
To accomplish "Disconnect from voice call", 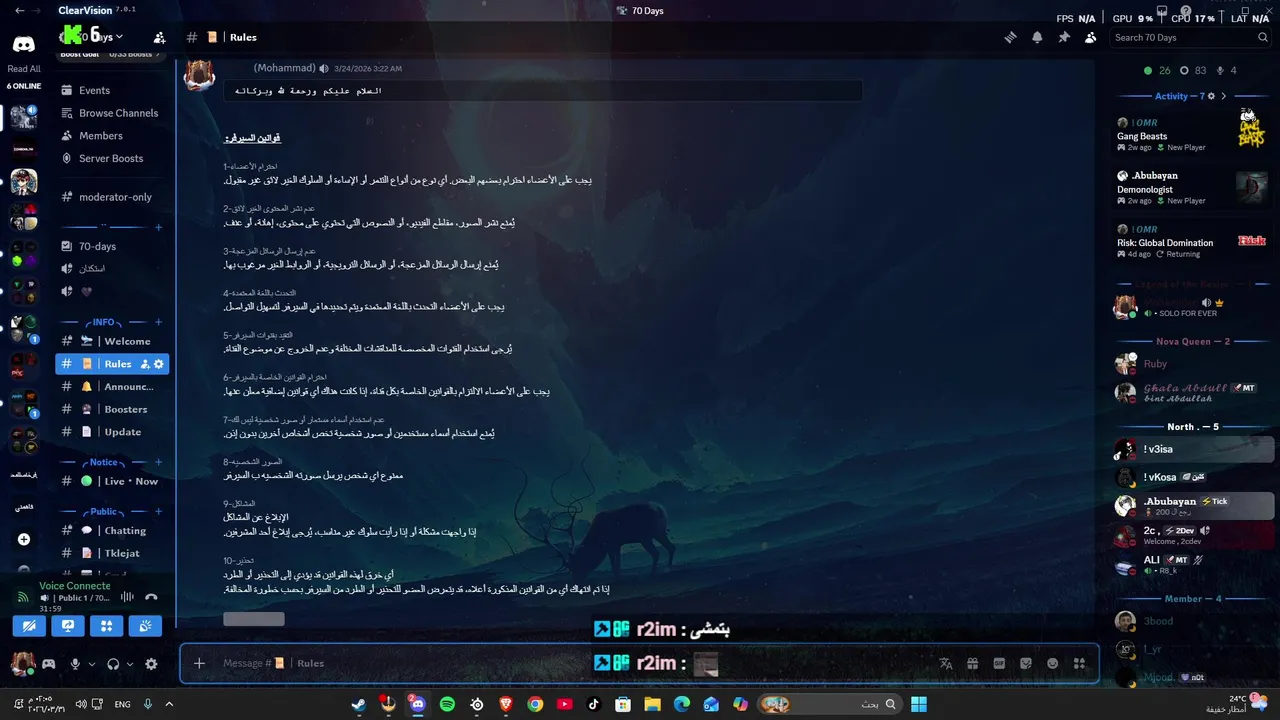I will [x=151, y=597].
